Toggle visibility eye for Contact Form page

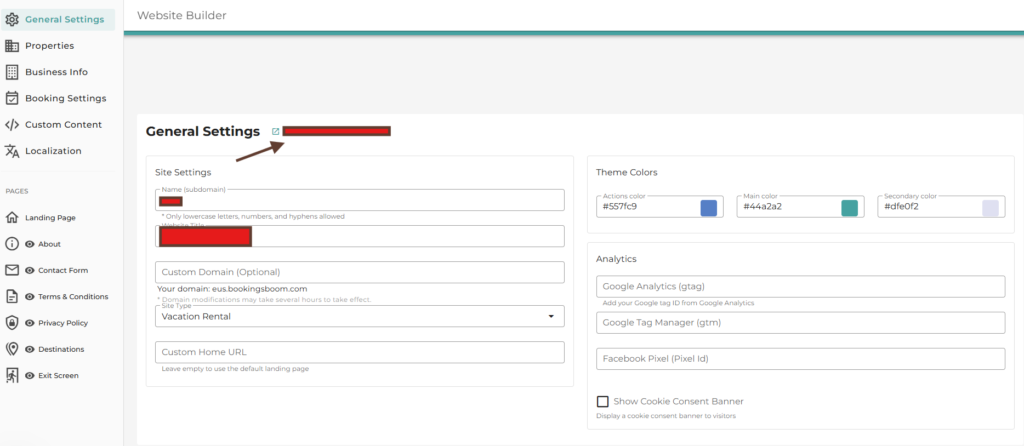[x=30, y=270]
